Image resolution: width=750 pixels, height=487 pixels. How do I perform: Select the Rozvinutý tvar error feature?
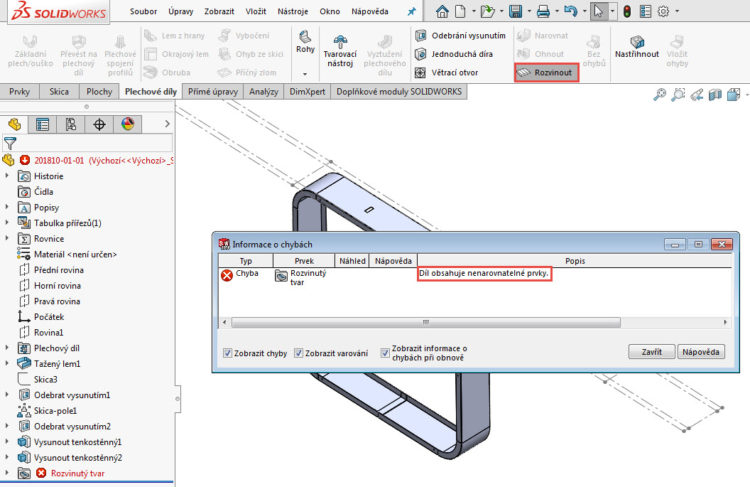pyautogui.click(x=77, y=473)
